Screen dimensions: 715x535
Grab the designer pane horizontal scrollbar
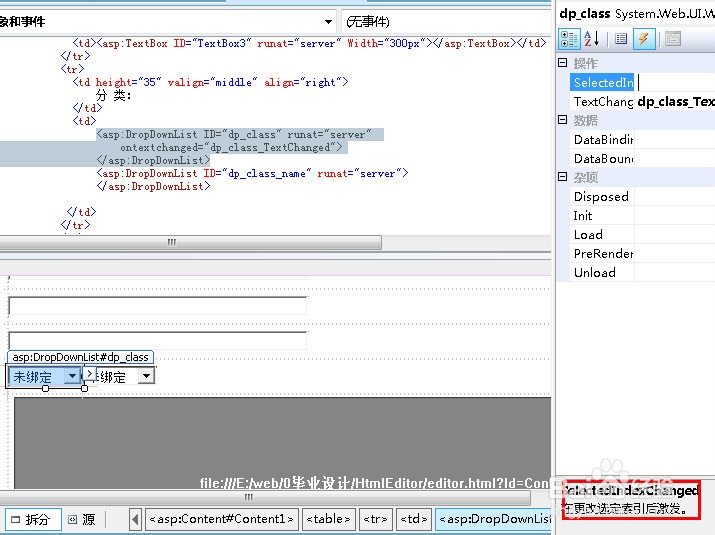264,498
